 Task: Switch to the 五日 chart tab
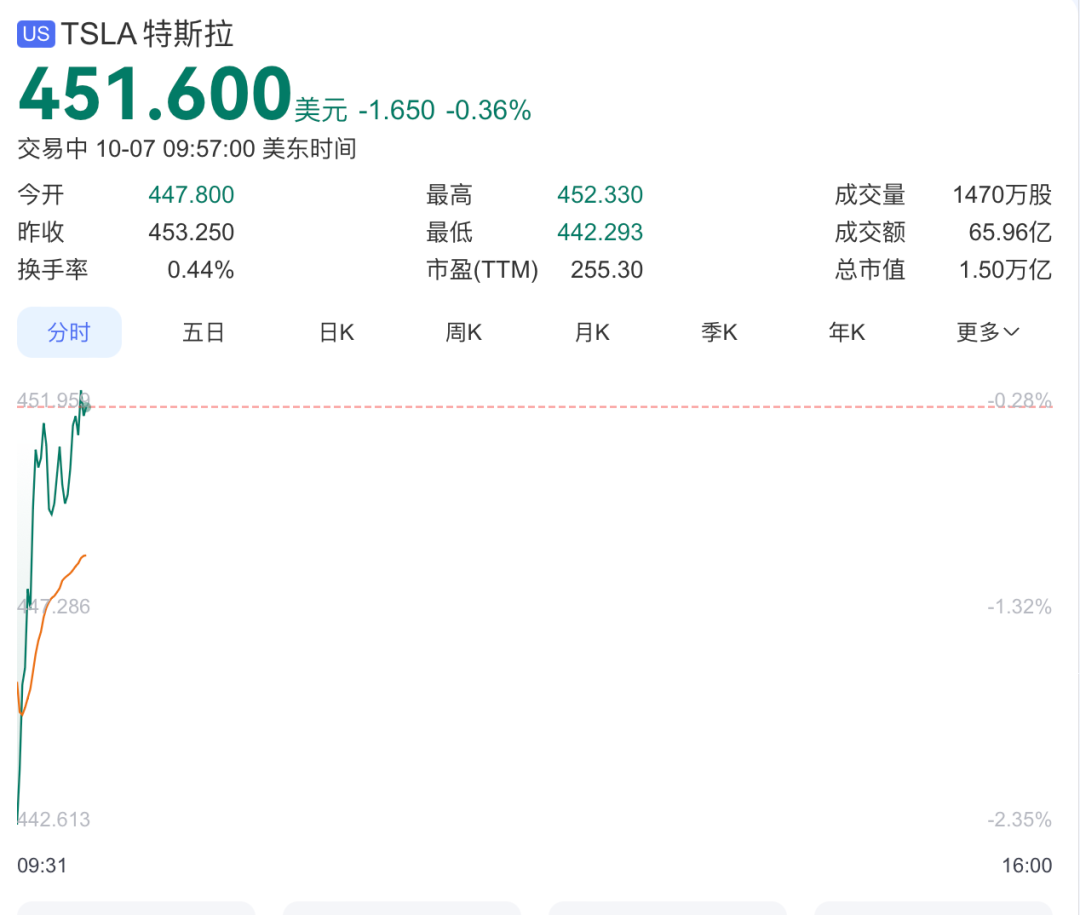(203, 333)
